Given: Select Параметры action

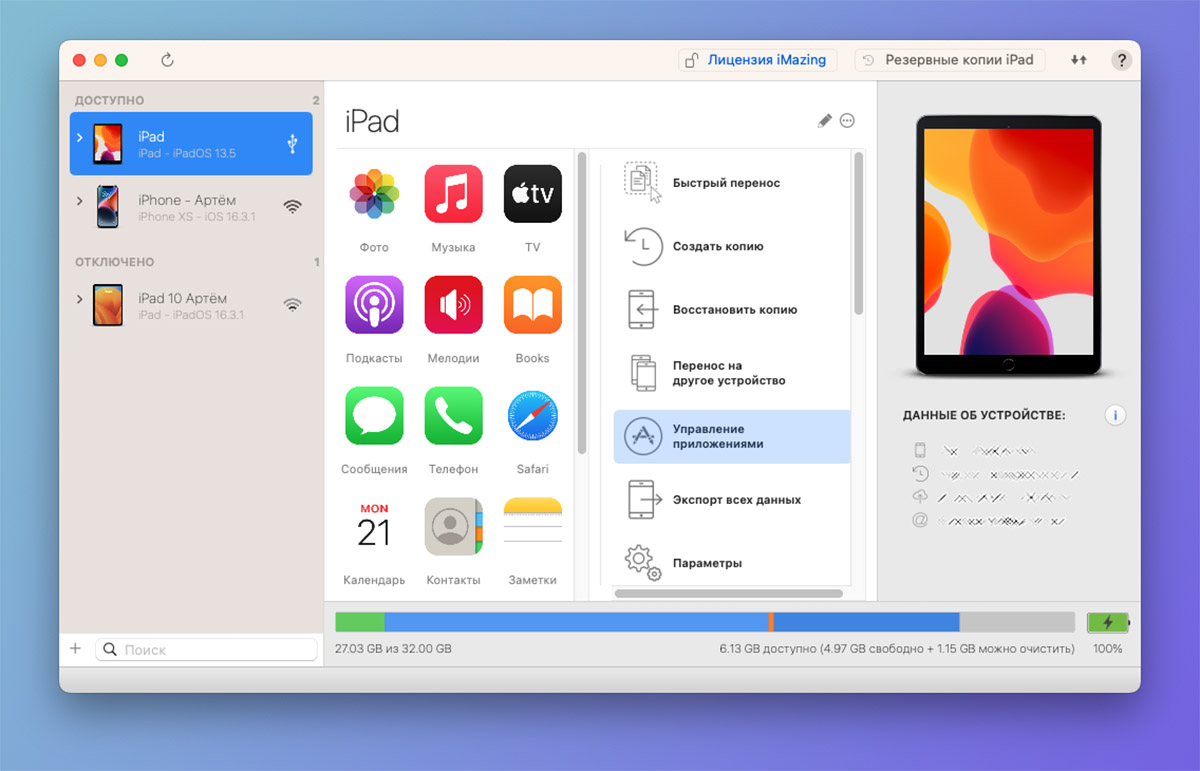Looking at the screenshot, I should tap(732, 563).
